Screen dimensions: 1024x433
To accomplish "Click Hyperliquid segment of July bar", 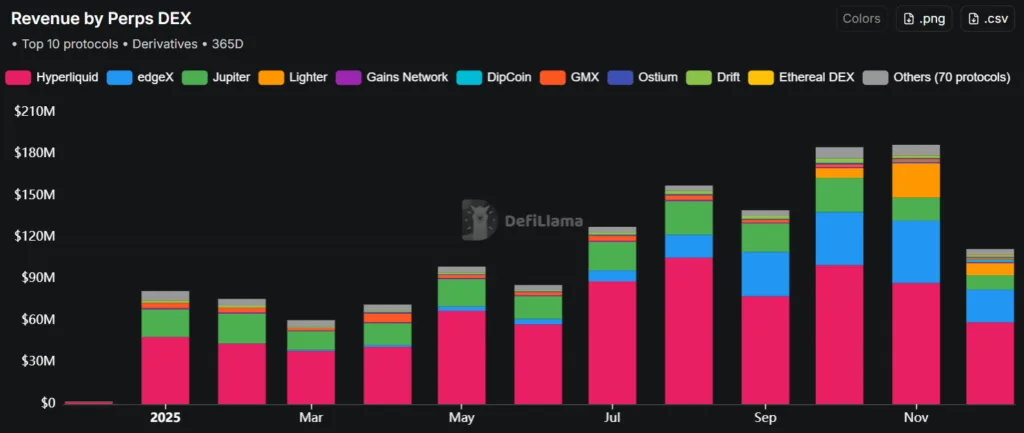I will coord(612,343).
